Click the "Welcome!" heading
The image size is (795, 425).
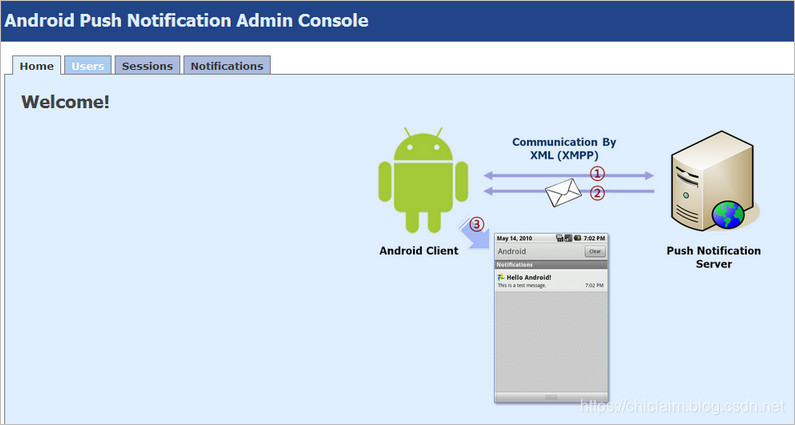(65, 102)
